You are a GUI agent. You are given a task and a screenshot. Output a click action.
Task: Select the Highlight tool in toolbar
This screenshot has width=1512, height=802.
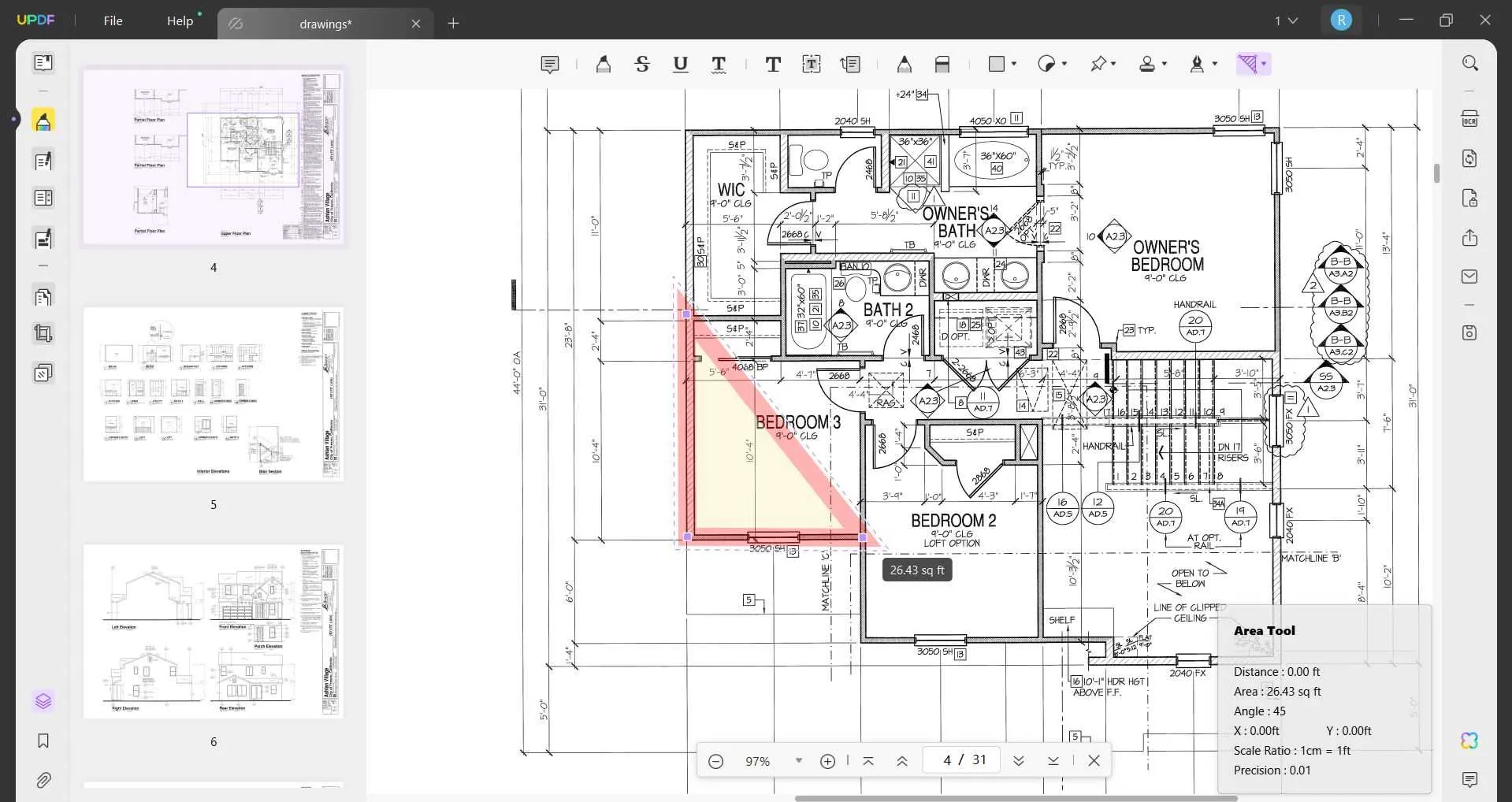point(604,64)
